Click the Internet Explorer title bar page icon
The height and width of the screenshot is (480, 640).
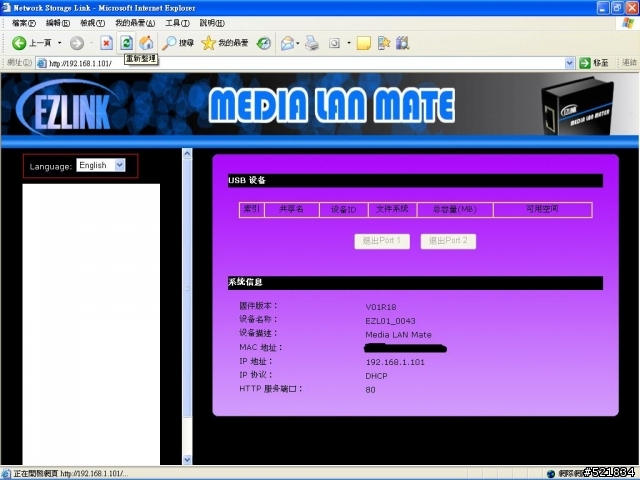click(x=6, y=7)
